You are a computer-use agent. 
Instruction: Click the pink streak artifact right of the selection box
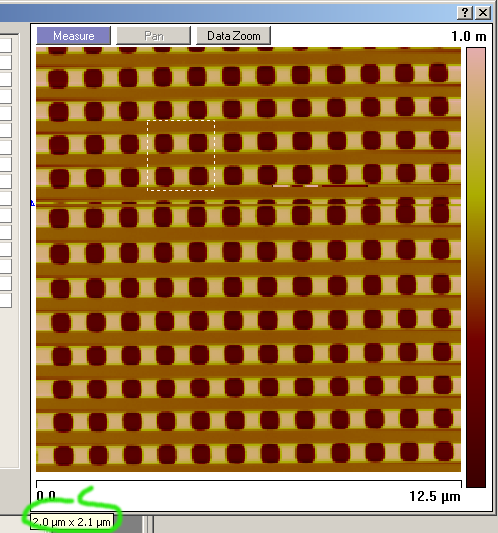295,186
